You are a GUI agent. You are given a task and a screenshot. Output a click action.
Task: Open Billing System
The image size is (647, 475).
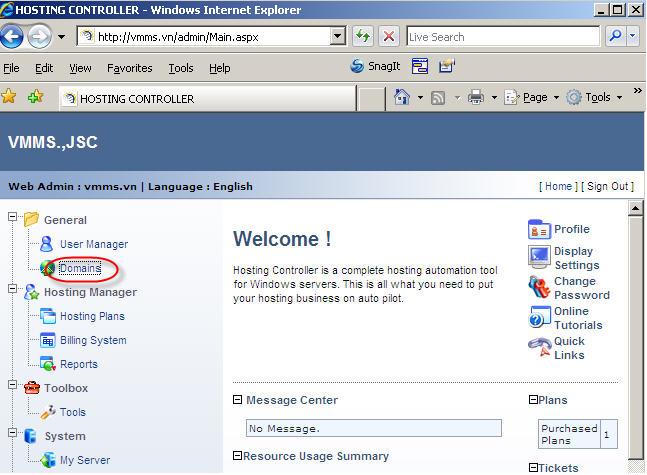click(93, 340)
